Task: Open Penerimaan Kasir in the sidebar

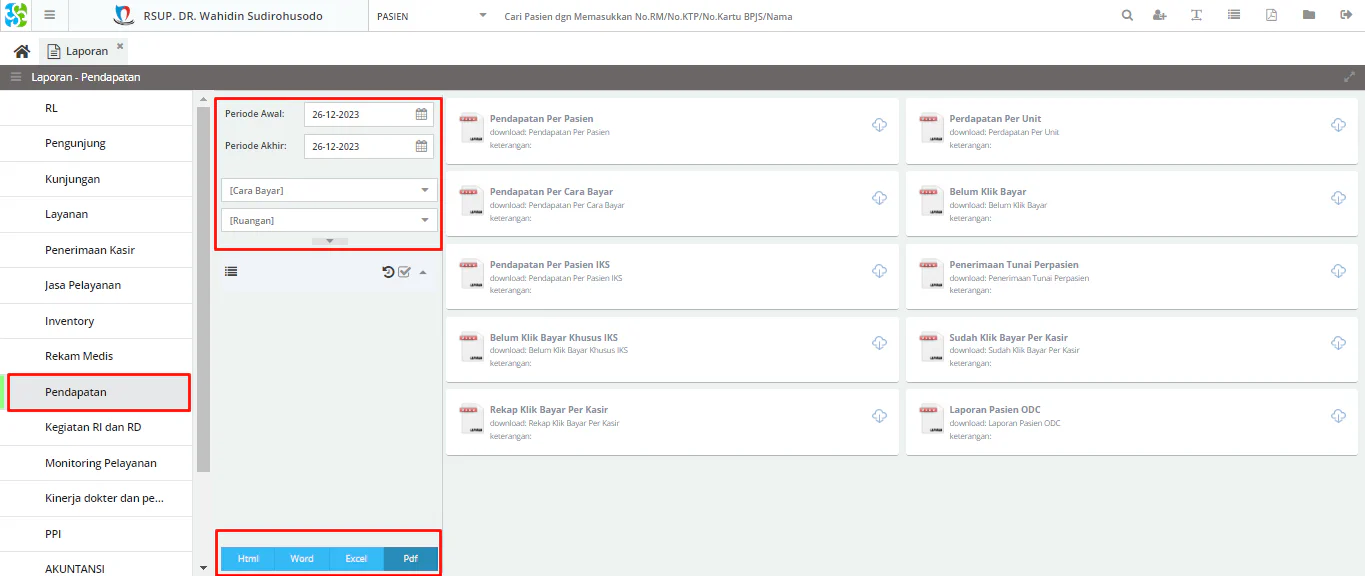Action: (x=95, y=250)
